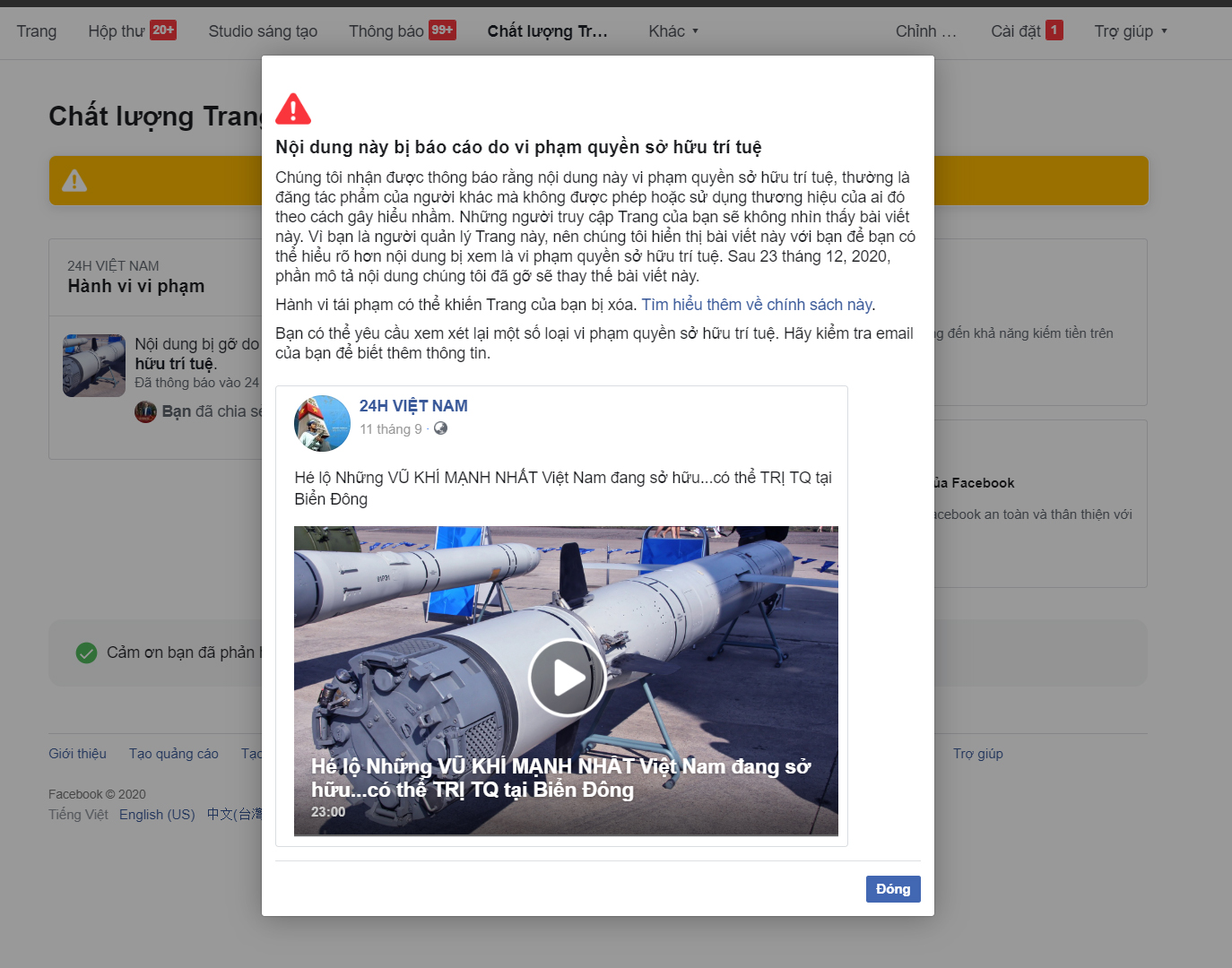1232x968 pixels.
Task: Open the Hộp thư tab
Action: tap(132, 31)
